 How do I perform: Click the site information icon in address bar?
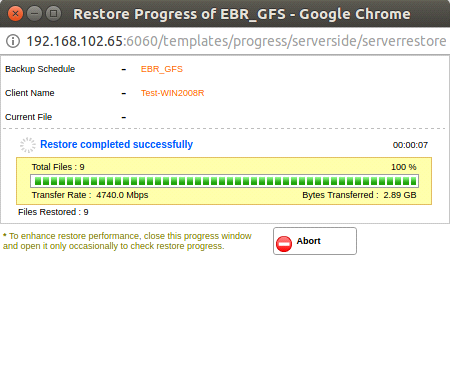(x=13, y=41)
